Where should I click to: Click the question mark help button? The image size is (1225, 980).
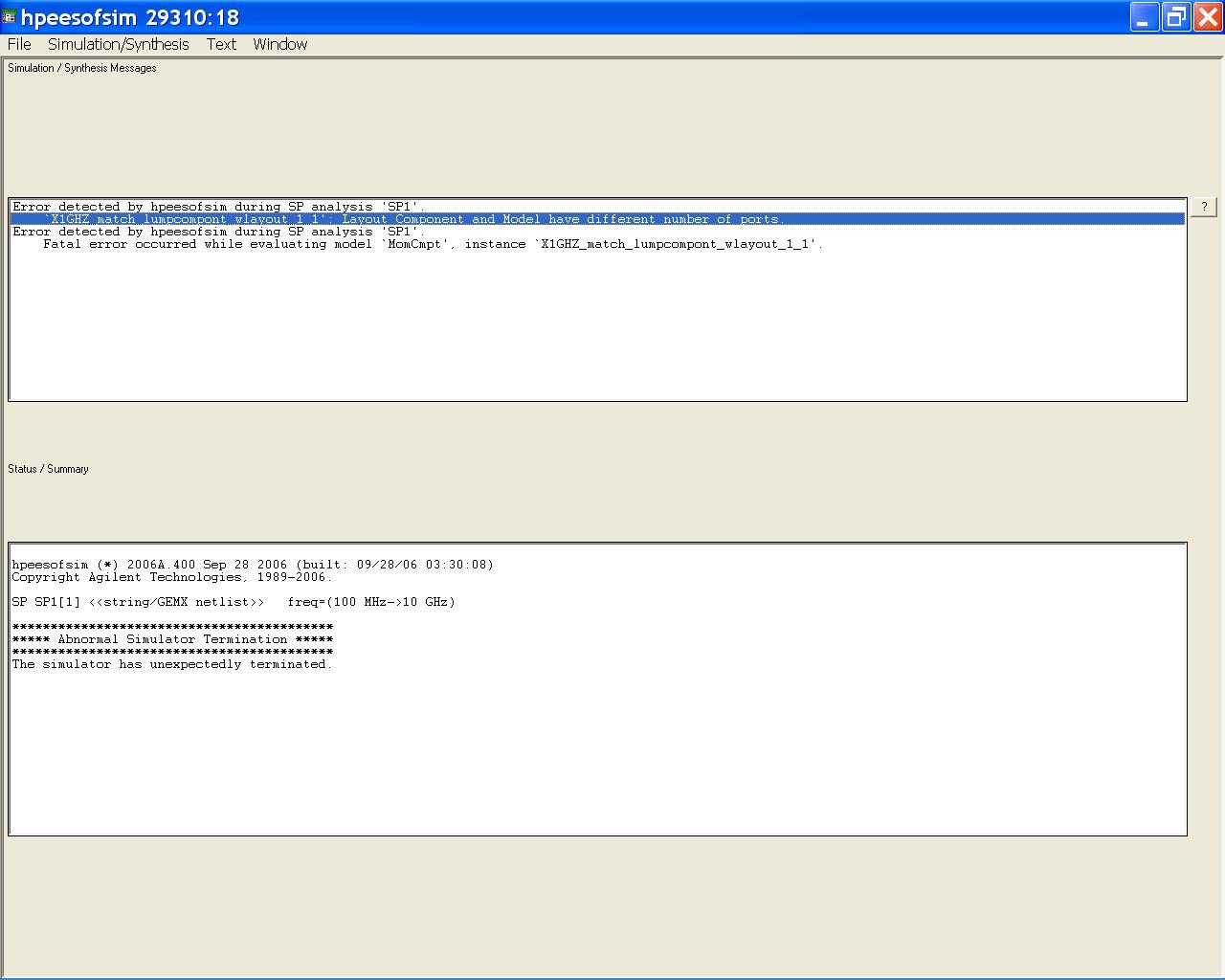[x=1204, y=207]
